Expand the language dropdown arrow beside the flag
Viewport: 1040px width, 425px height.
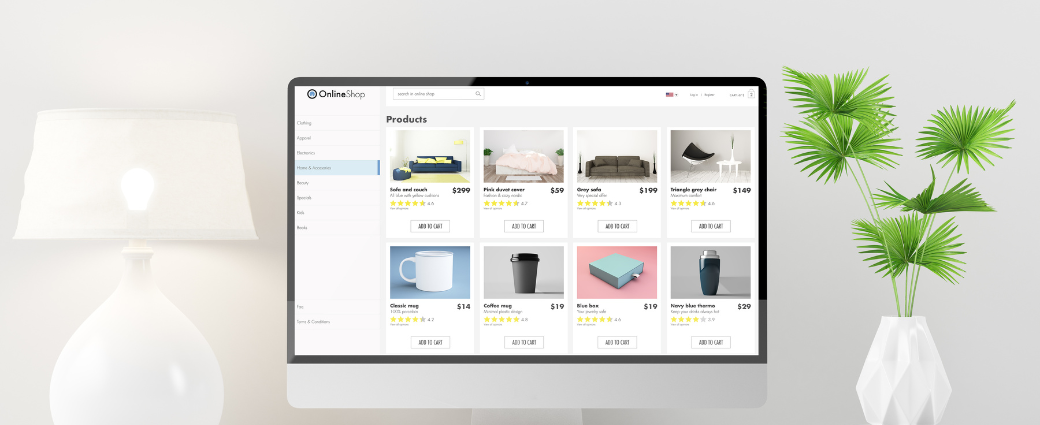(677, 95)
